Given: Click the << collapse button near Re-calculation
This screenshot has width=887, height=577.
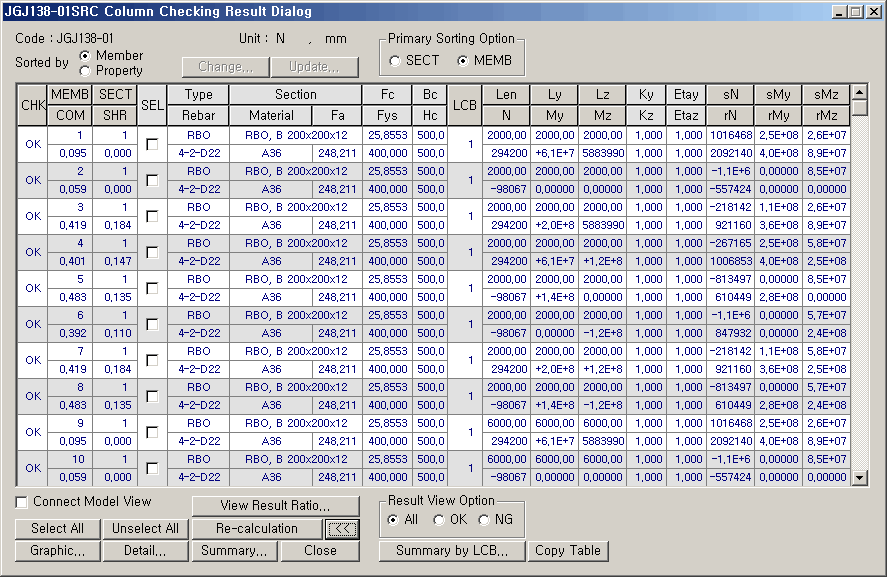Looking at the screenshot, I should [x=342, y=528].
